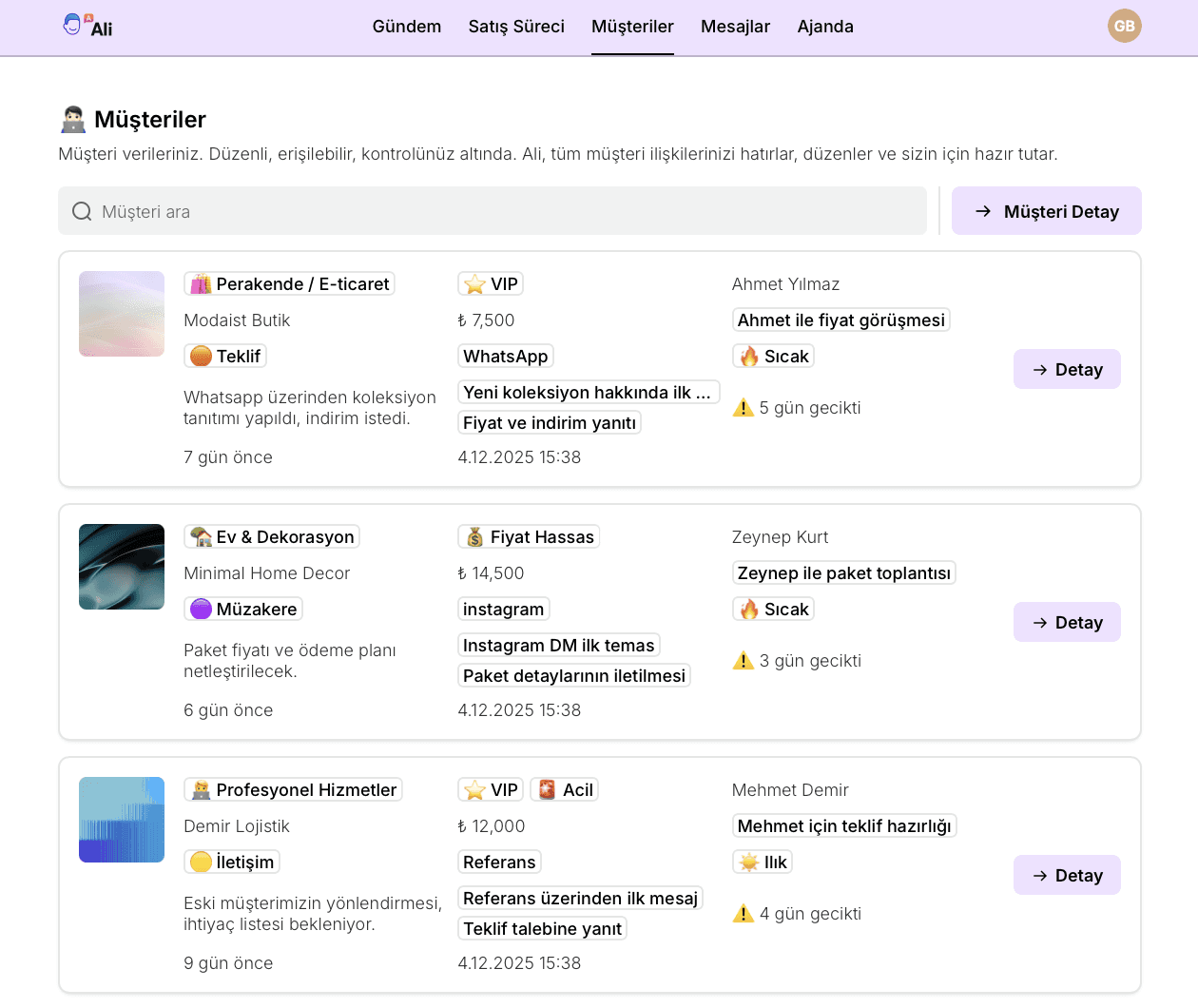Open Detay for Minimal Home Decor

click(1067, 623)
